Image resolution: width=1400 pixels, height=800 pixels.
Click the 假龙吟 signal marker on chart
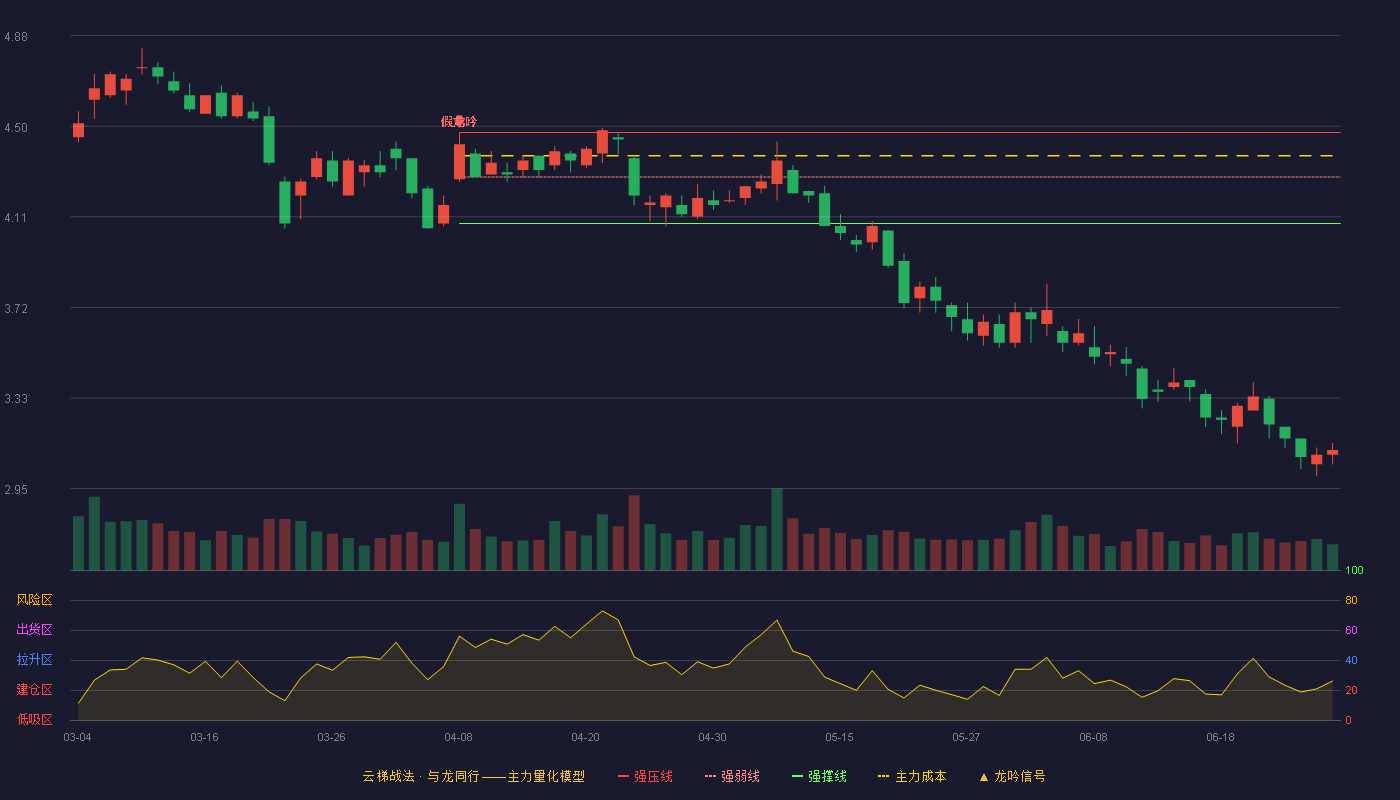coord(459,121)
